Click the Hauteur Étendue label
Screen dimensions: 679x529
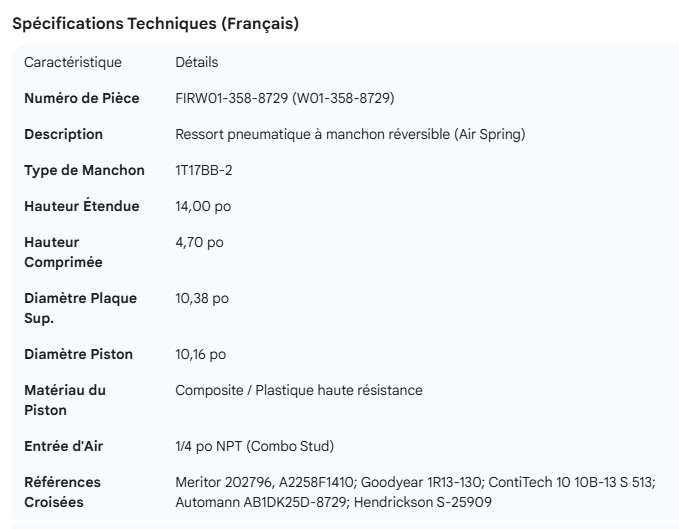tap(81, 206)
